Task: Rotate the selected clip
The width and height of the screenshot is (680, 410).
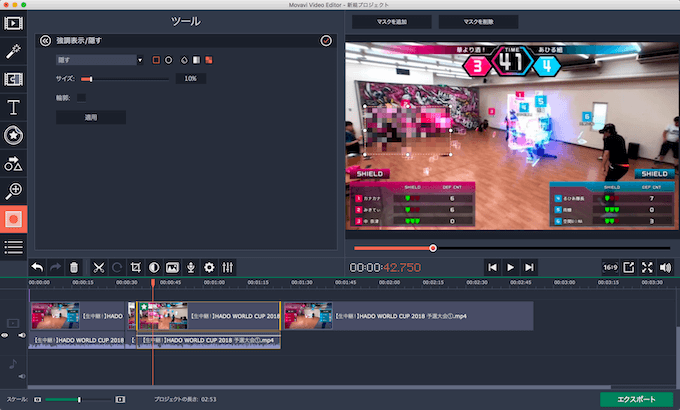Action: pyautogui.click(x=117, y=267)
